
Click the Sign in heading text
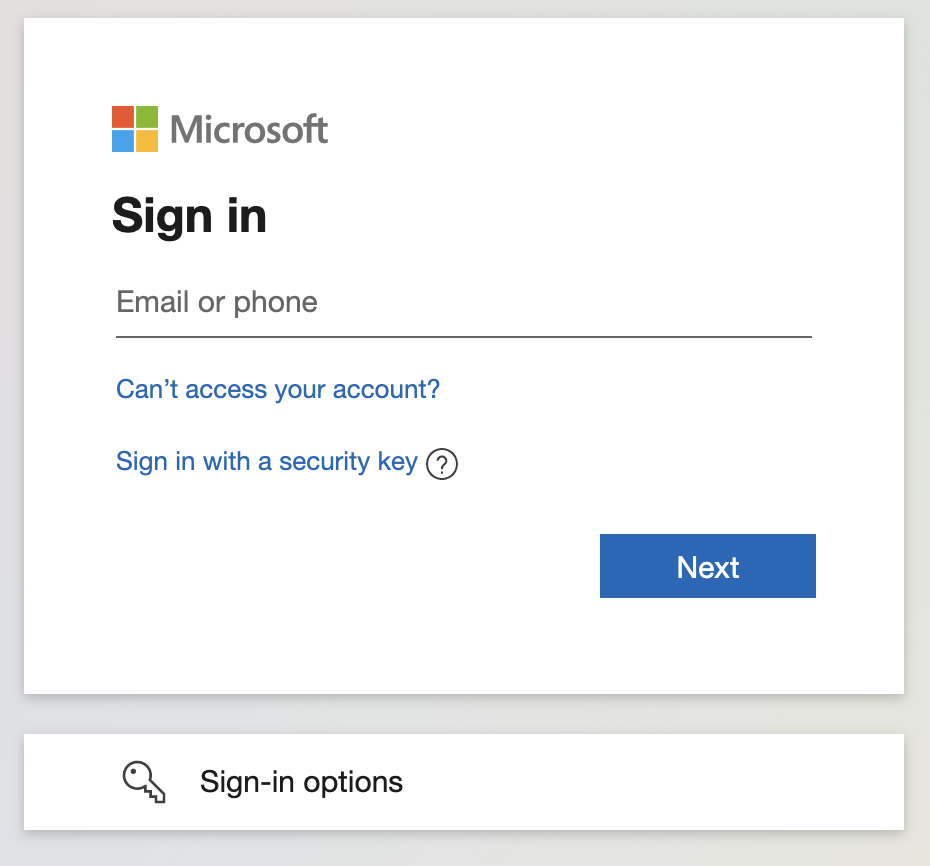click(189, 216)
